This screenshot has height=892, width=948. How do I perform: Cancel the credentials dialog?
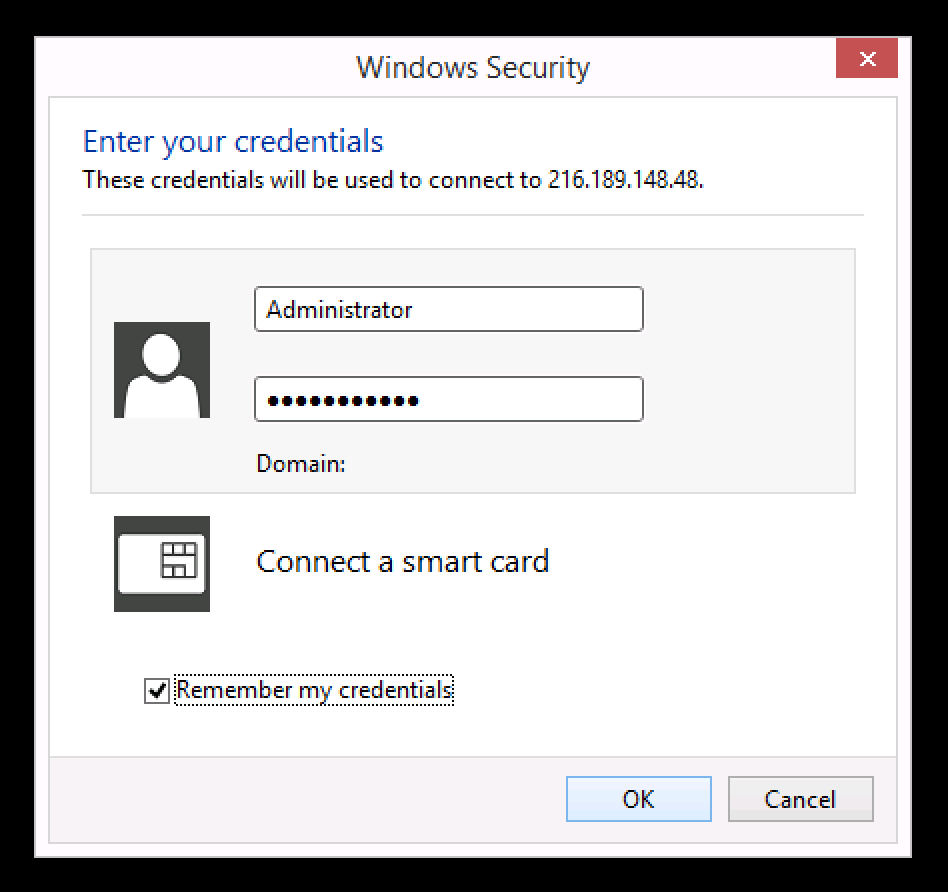tap(800, 799)
